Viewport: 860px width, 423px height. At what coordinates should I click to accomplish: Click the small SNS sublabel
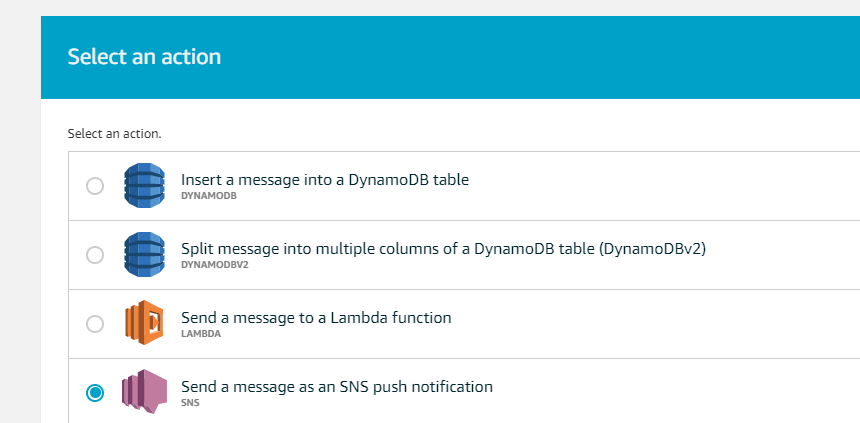pyautogui.click(x=190, y=403)
